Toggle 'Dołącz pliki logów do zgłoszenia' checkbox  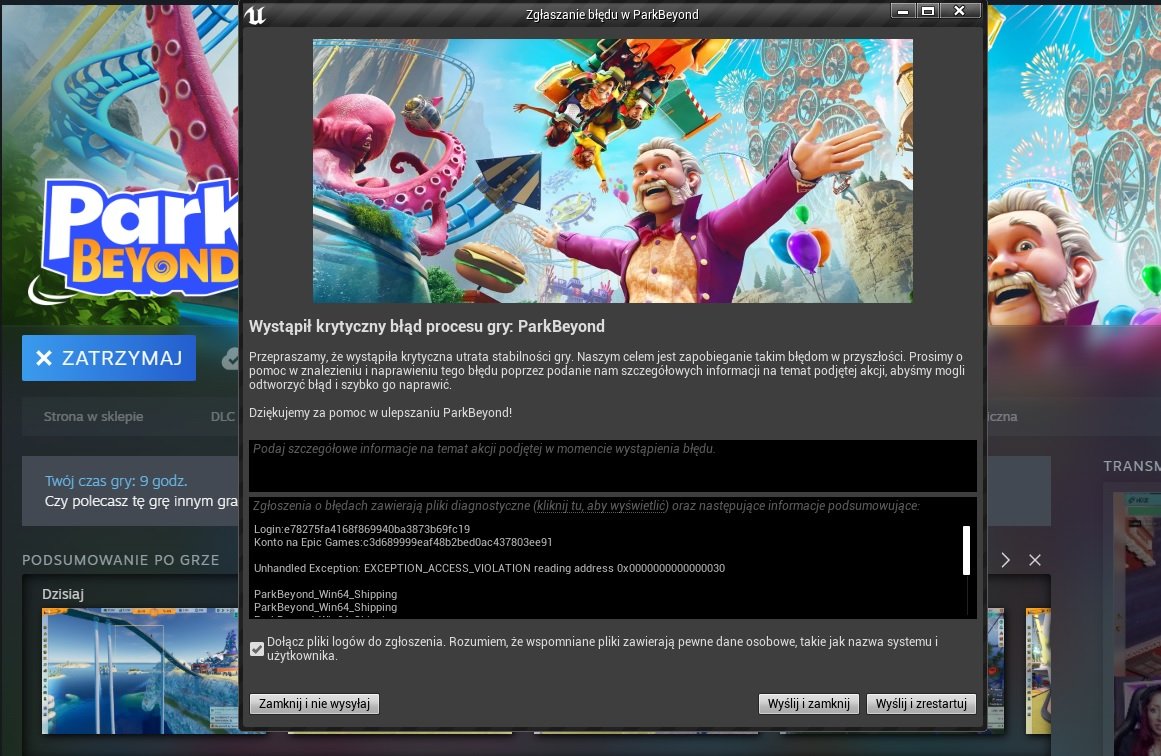tap(257, 649)
